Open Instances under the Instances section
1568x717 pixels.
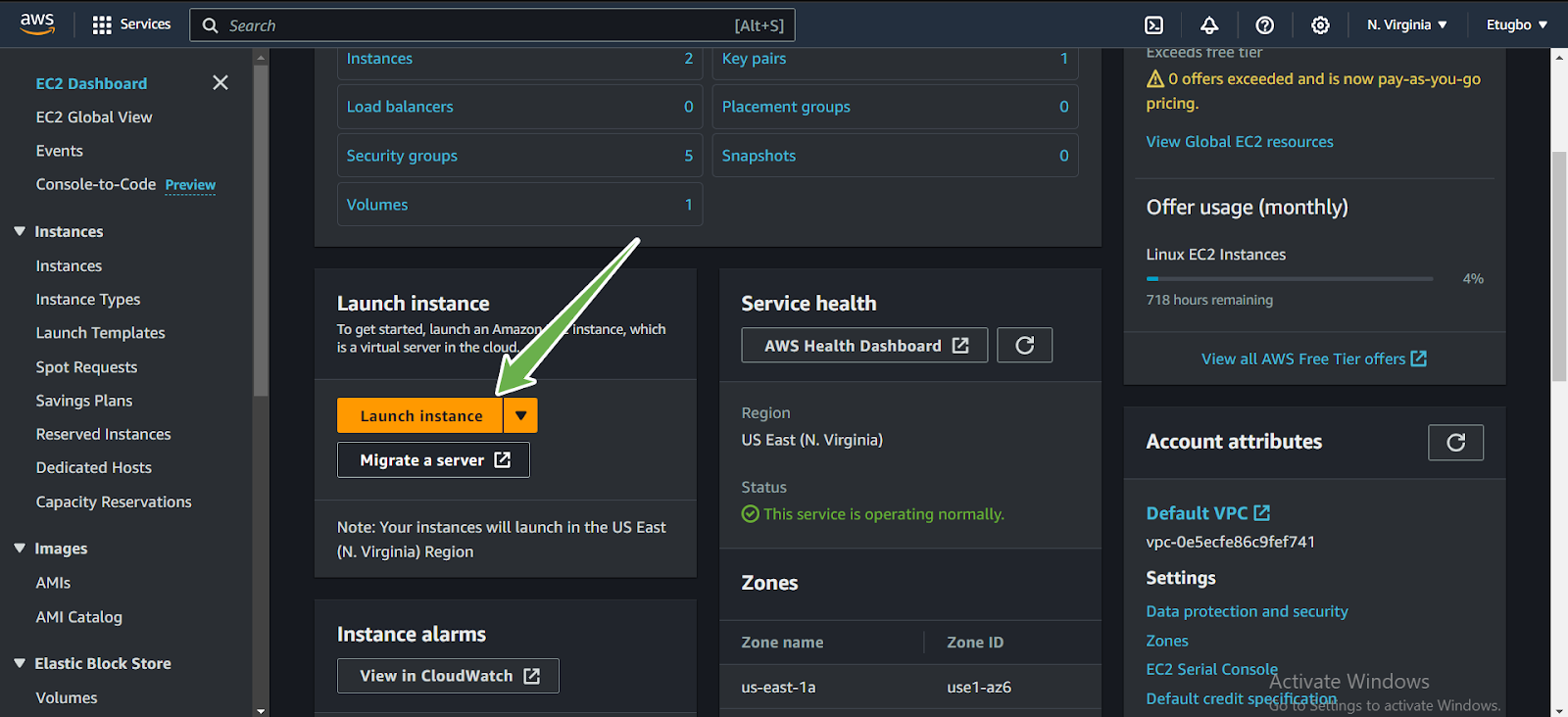(69, 265)
